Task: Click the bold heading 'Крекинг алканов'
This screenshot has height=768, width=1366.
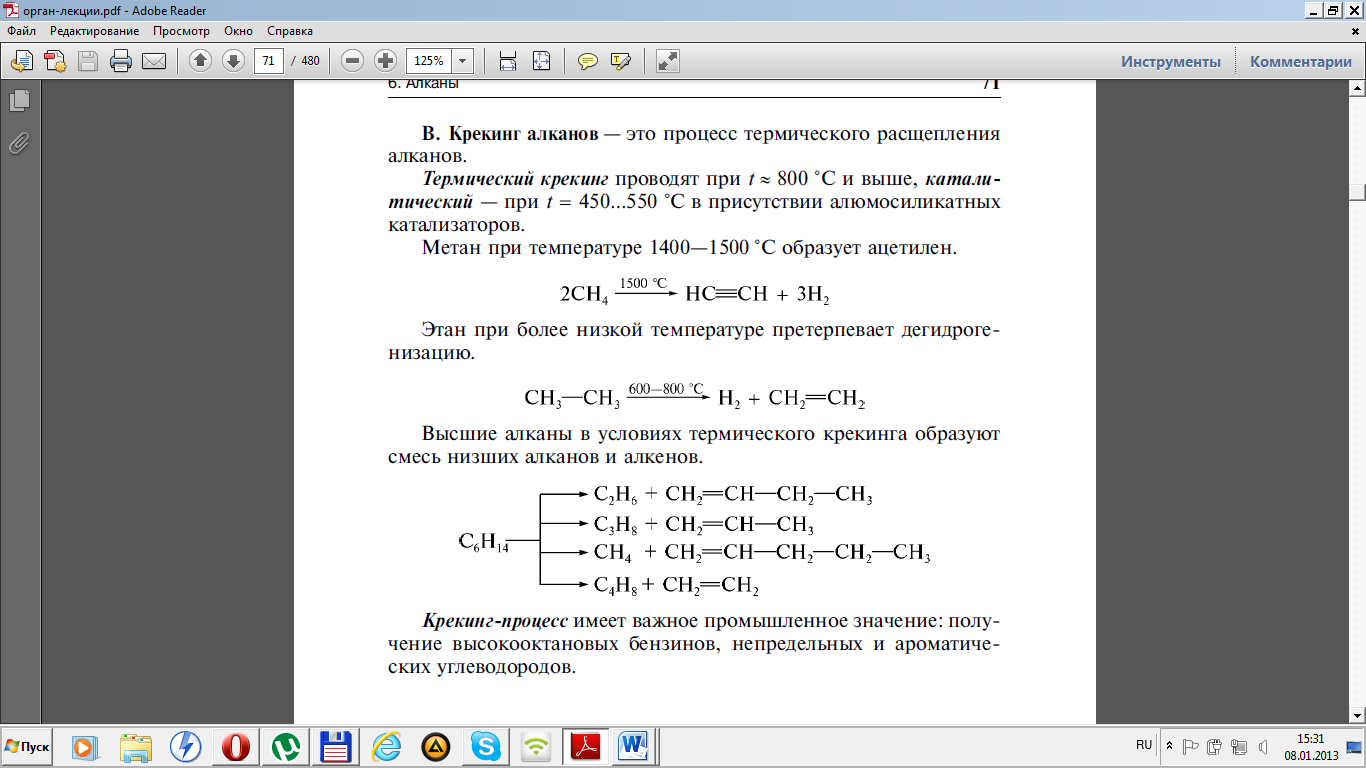Action: point(524,134)
